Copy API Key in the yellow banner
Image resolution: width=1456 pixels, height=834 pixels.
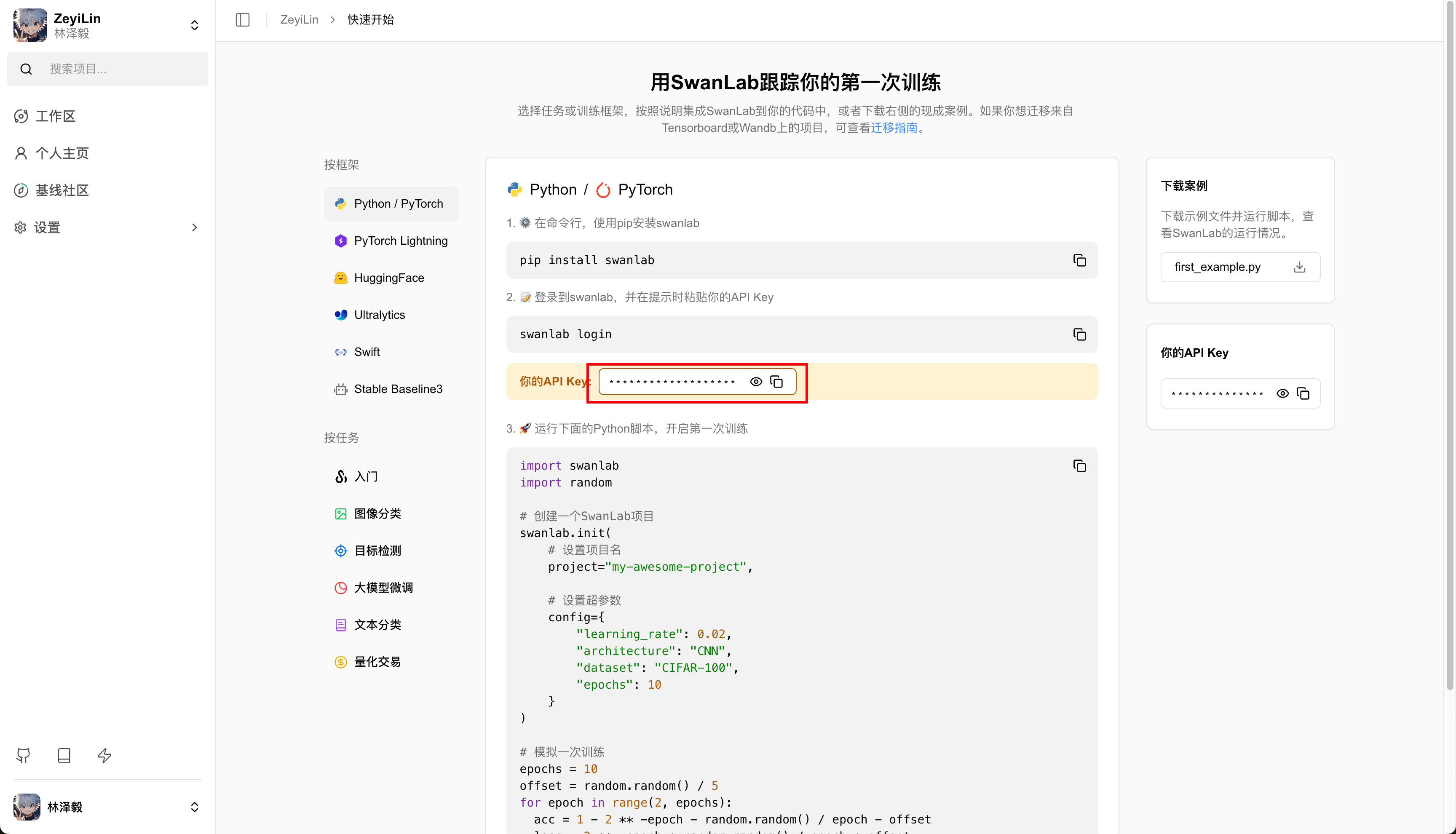pos(777,382)
